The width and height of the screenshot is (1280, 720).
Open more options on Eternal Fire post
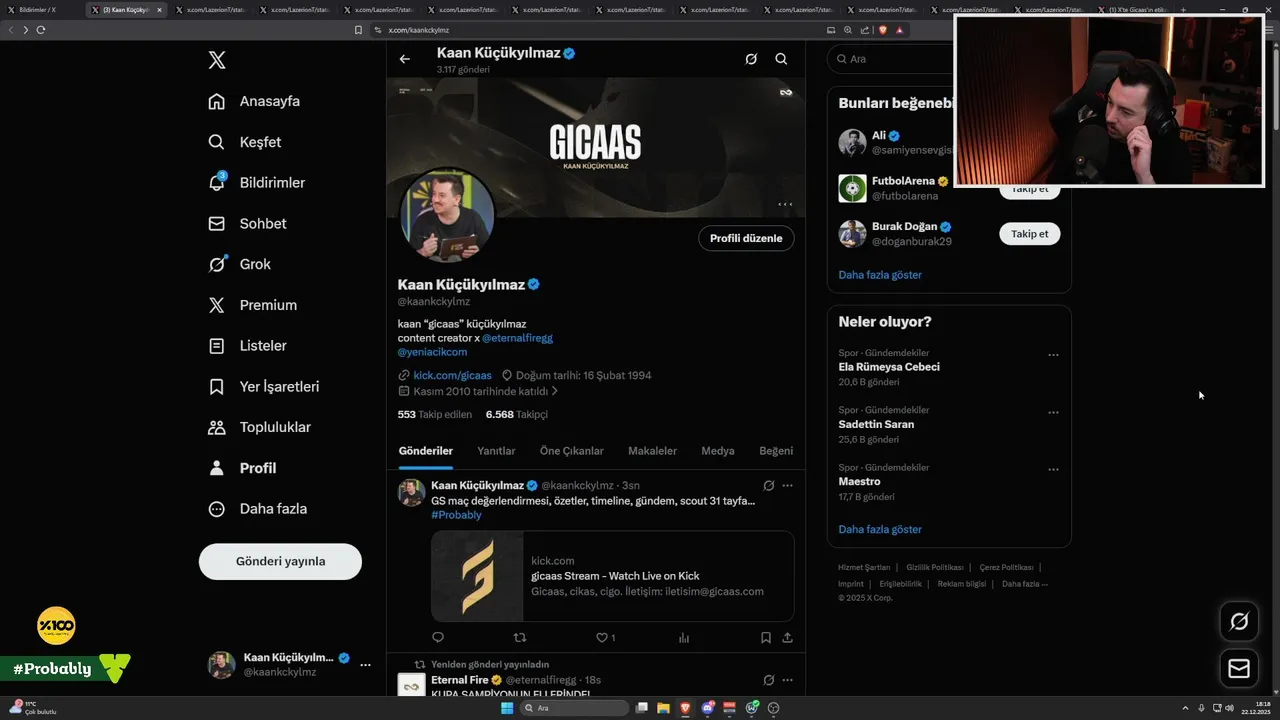click(x=788, y=680)
